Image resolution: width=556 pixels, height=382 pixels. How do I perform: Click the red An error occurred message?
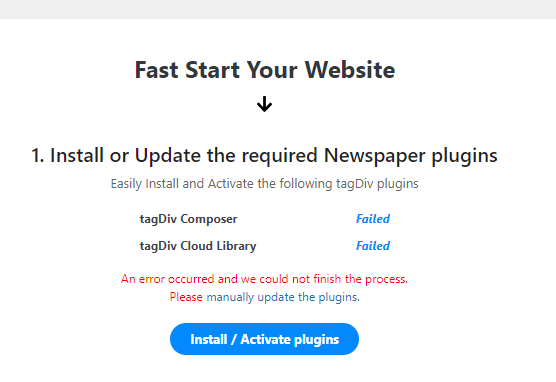click(264, 279)
